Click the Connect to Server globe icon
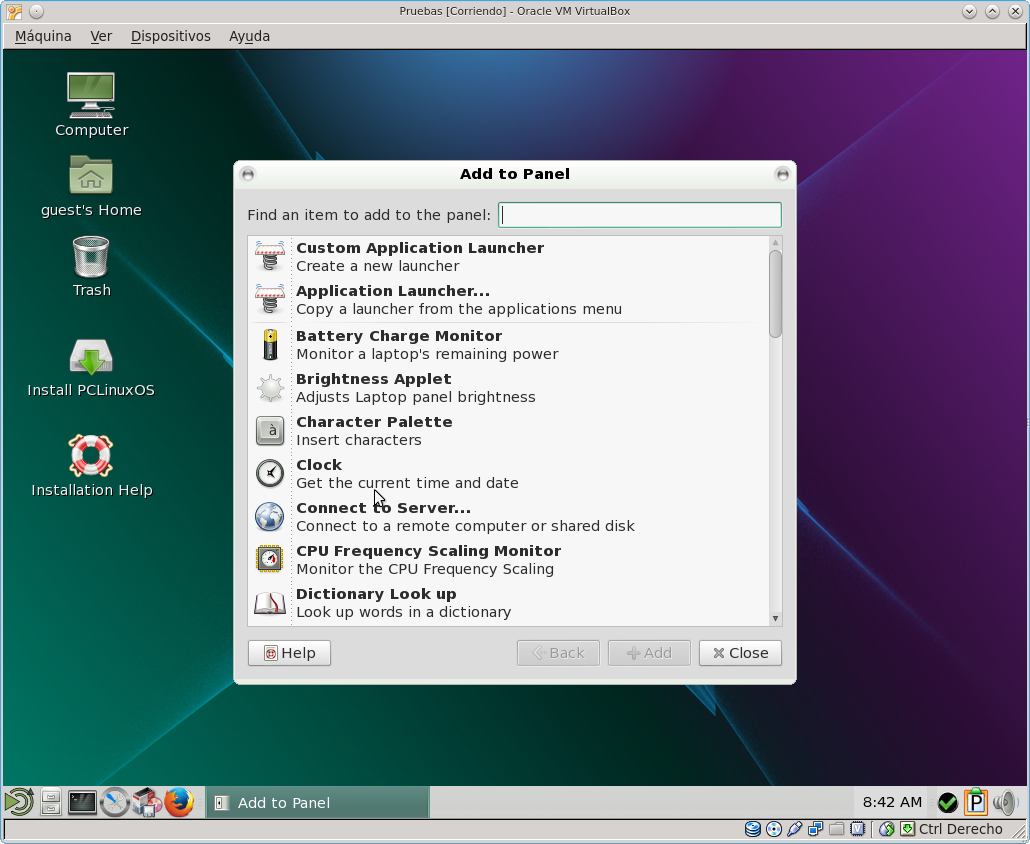 [269, 516]
